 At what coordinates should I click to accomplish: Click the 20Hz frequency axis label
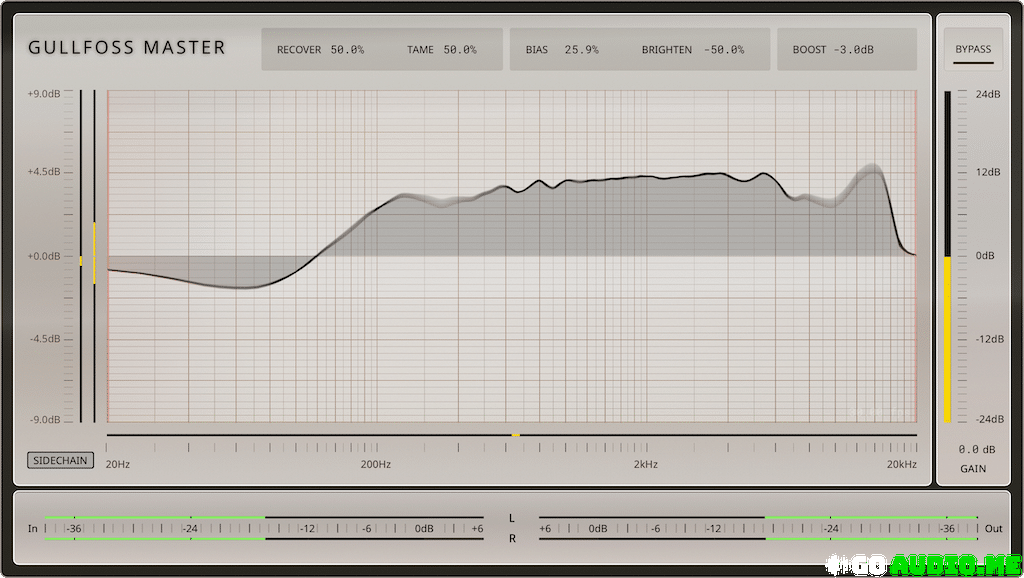coord(118,464)
